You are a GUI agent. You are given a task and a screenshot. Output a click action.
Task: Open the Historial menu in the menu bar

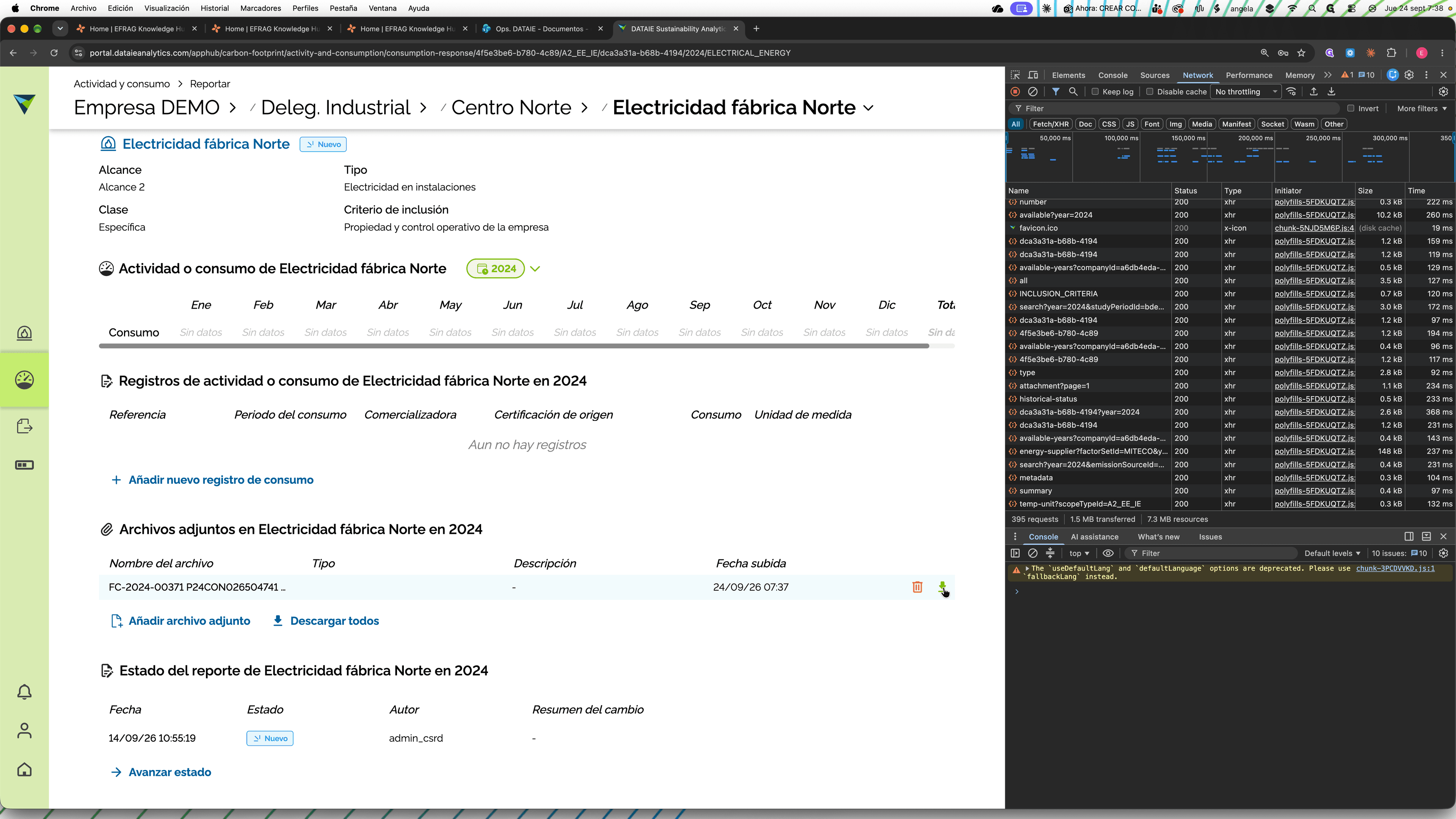214,8
